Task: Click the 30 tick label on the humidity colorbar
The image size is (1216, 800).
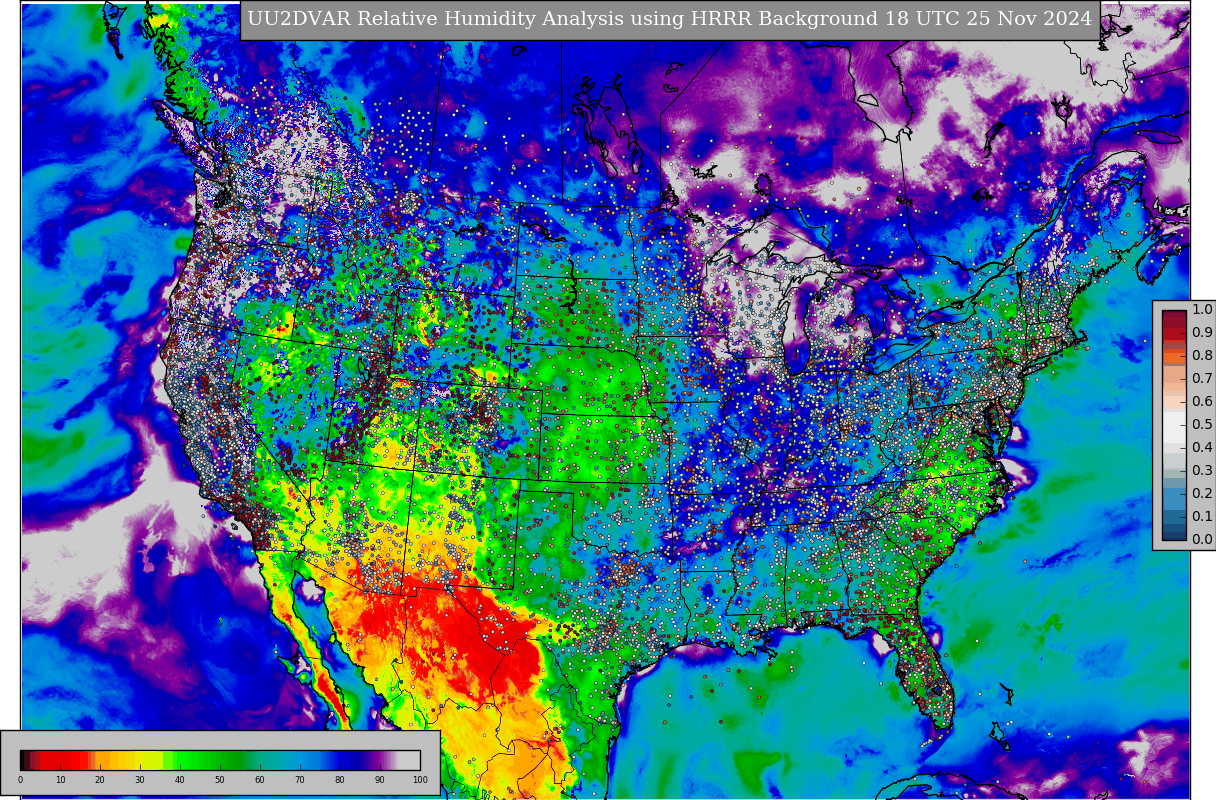Action: [140, 780]
